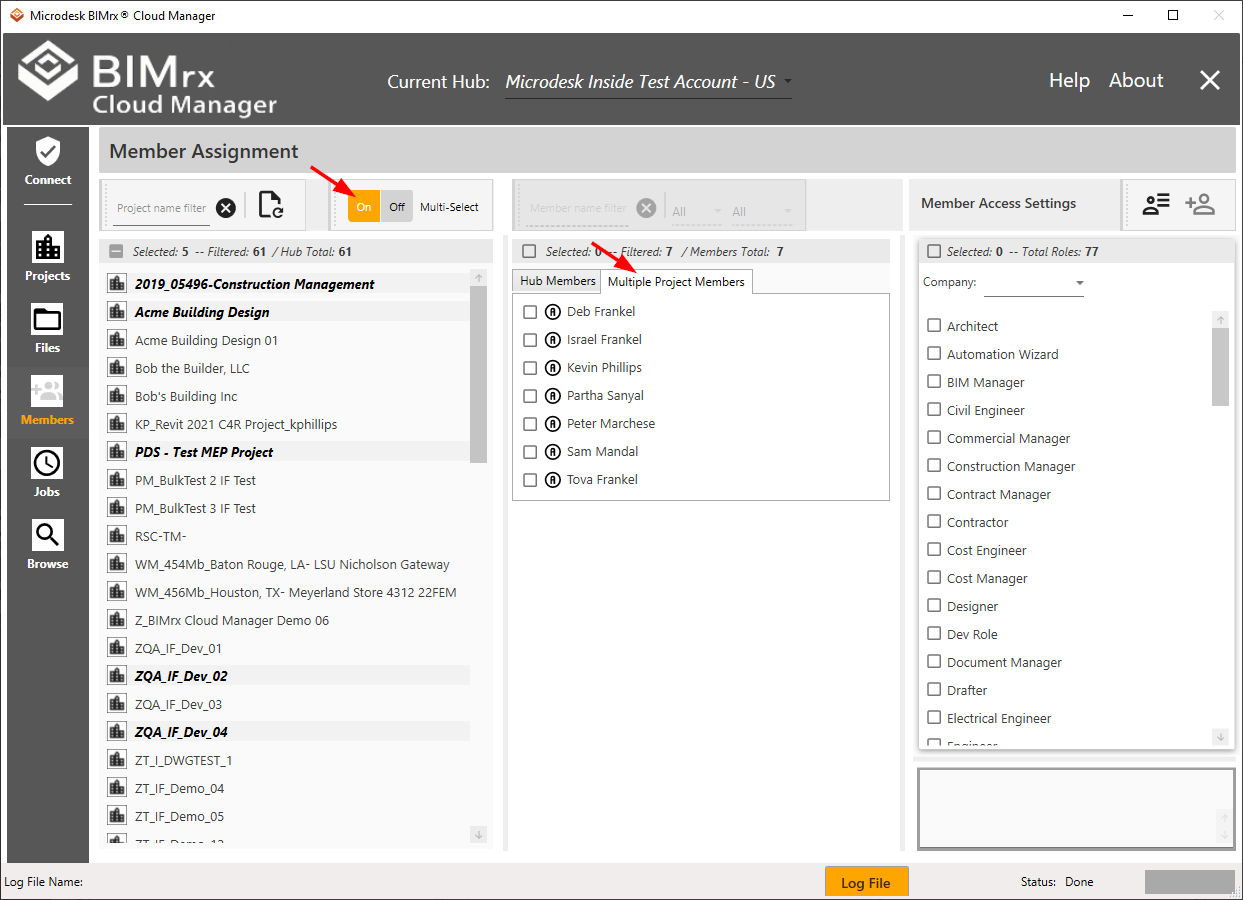Check the BIM Manager role checkbox
This screenshot has height=900, width=1243.
point(934,382)
